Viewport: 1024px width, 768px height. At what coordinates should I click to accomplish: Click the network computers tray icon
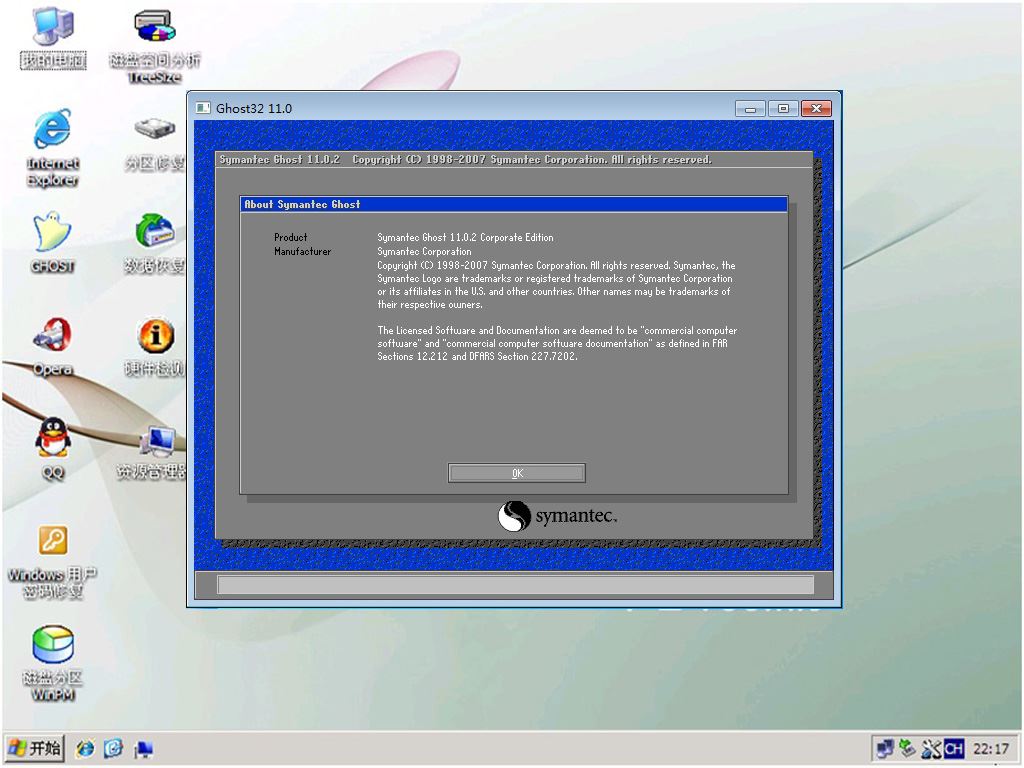tap(885, 748)
